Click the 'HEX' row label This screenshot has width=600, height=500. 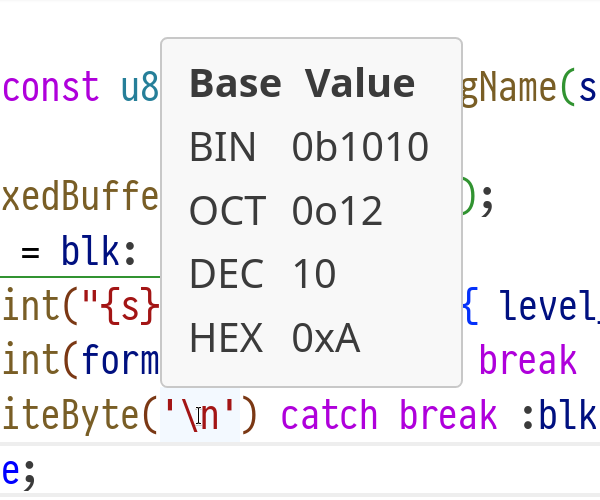click(226, 340)
